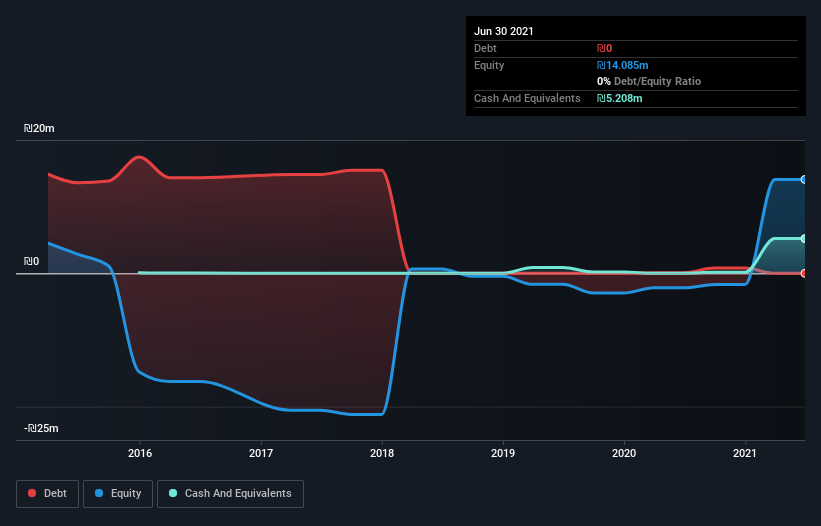Click the 2020 x-axis label
Screen dimensions: 821x526
624,453
